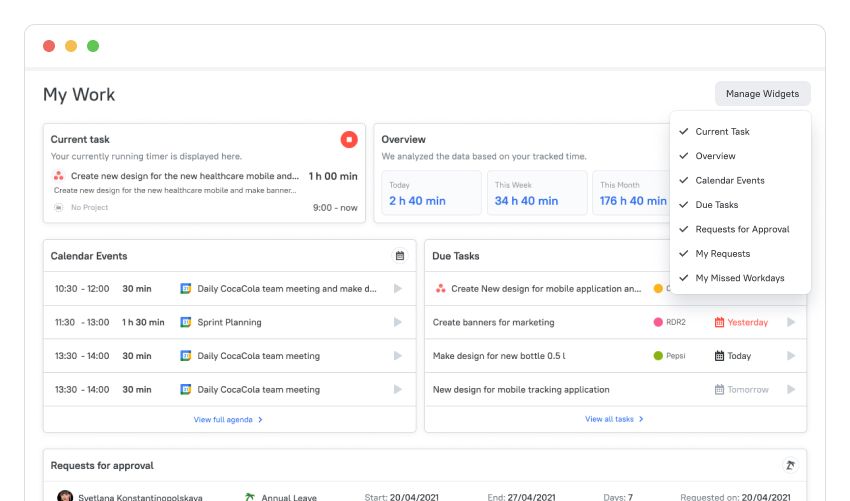Open View all tasks link
The image size is (850, 501).
[614, 419]
